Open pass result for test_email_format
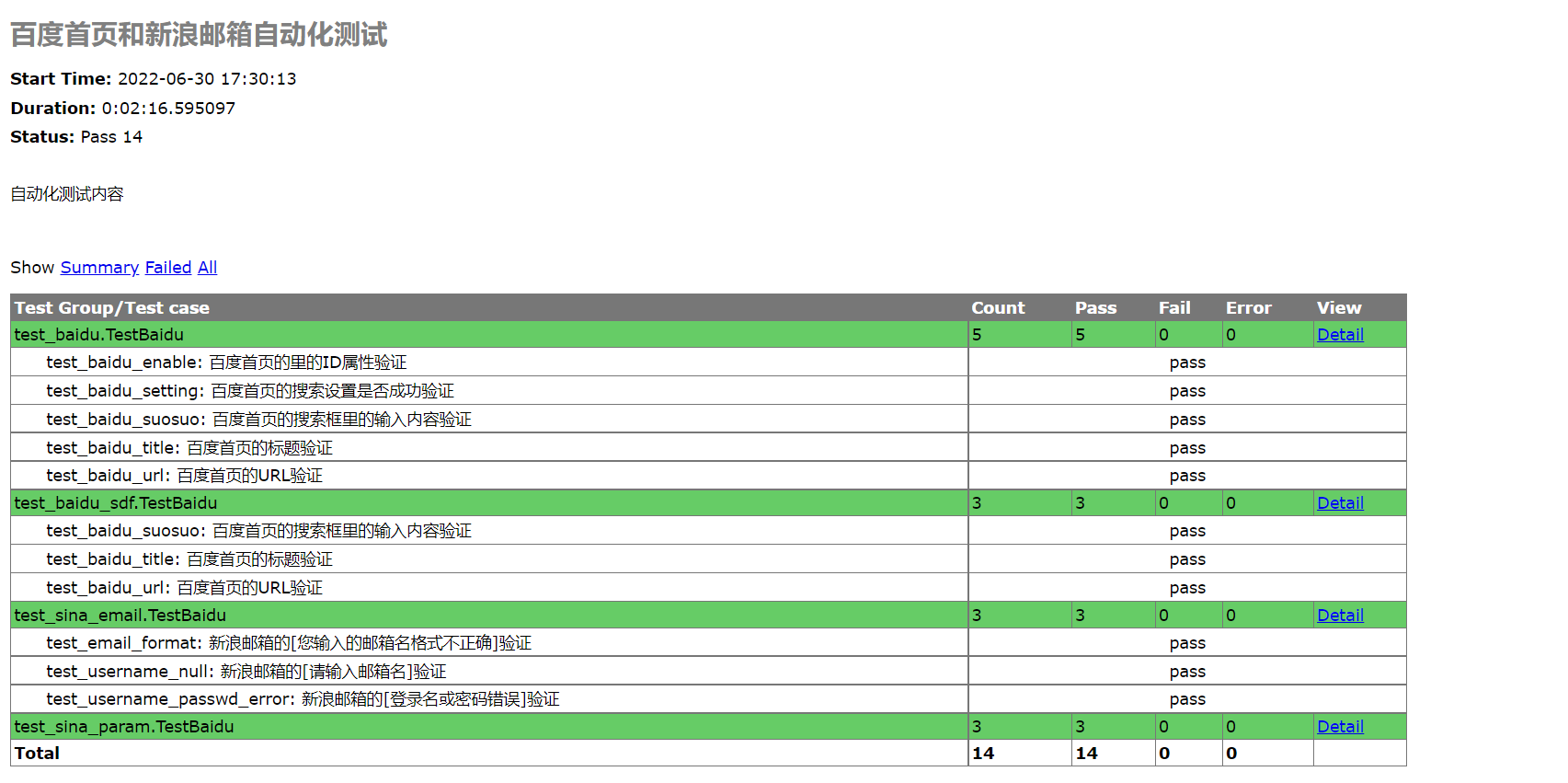This screenshot has width=1568, height=783. (1187, 643)
